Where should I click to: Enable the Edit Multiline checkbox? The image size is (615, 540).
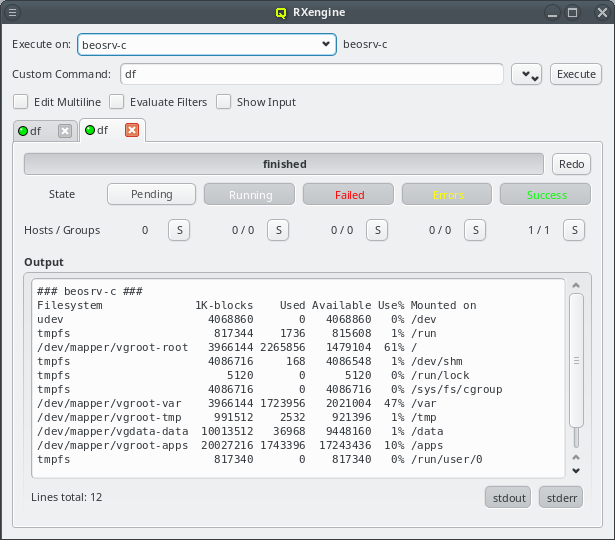[20, 102]
